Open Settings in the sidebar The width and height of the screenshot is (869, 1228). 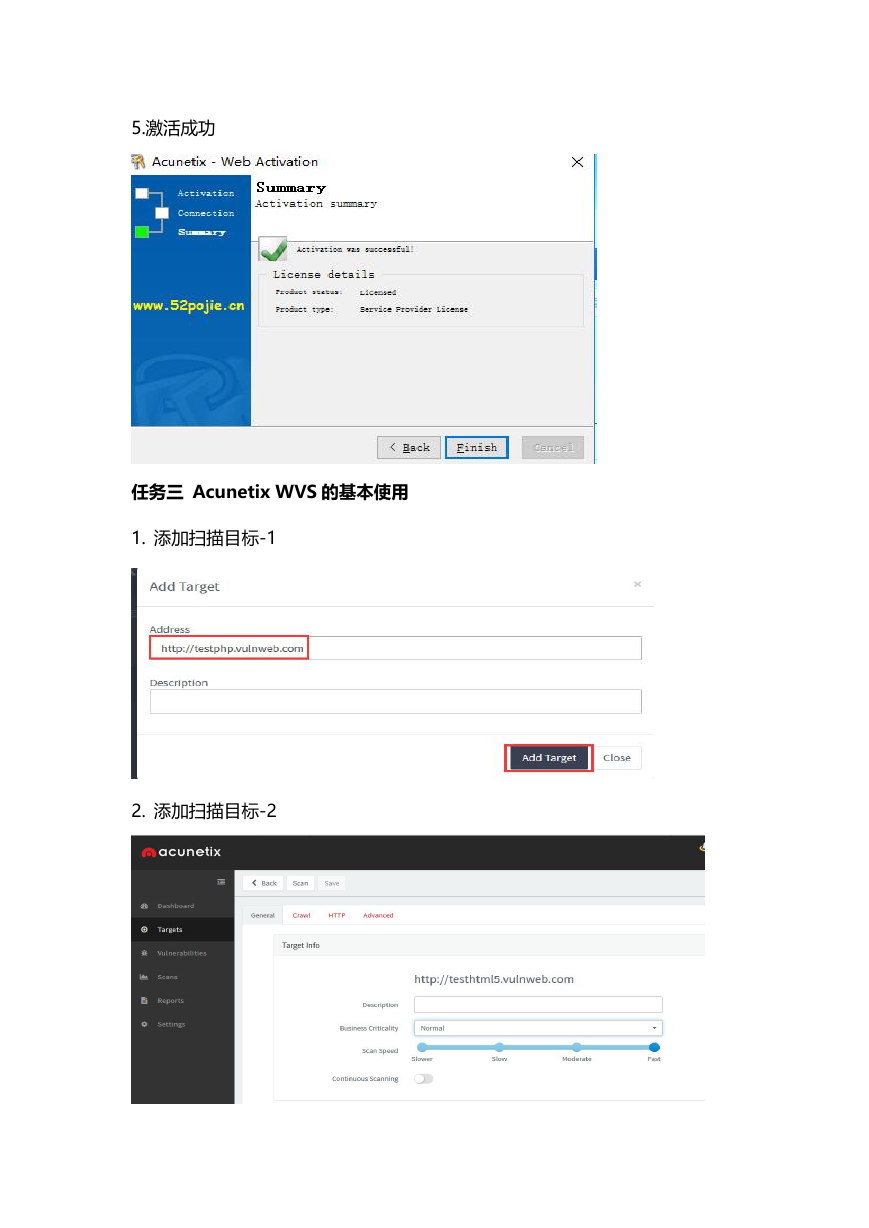171,1025
